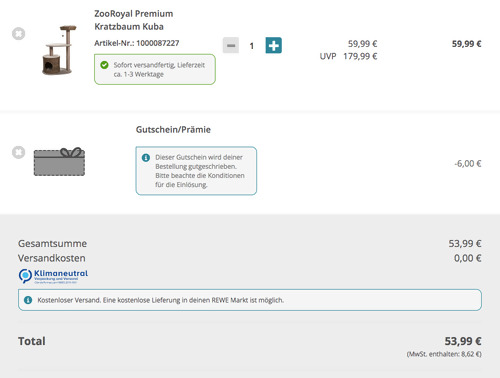The width and height of the screenshot is (500, 378).
Task: Click the info icon in voucher notice
Action: 146,157
